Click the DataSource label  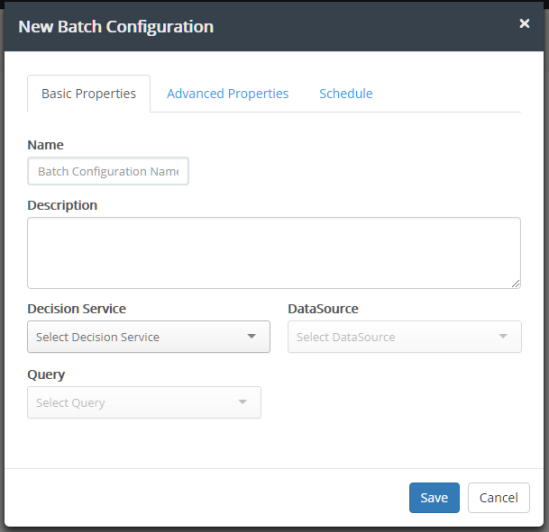(x=323, y=309)
